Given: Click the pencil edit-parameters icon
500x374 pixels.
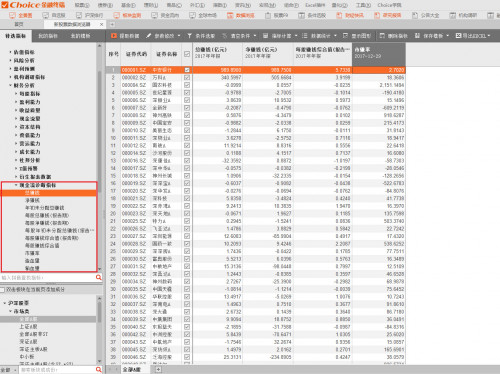Looking at the screenshot, I should point(149,36).
